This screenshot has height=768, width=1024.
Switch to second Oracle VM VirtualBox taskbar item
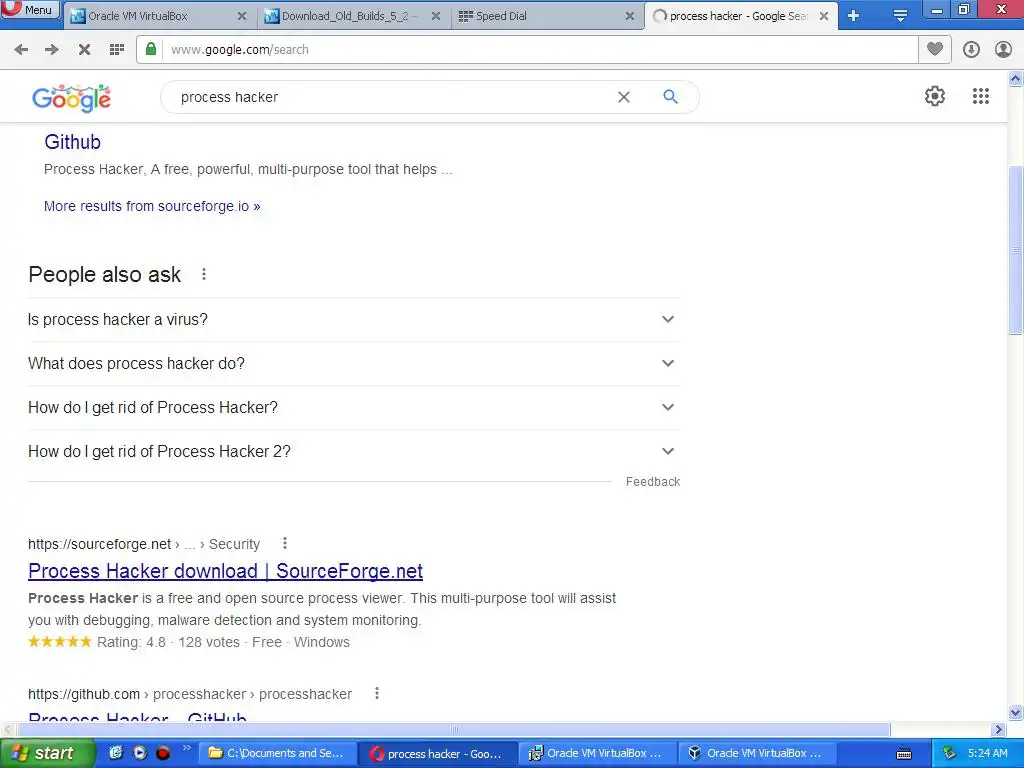758,754
